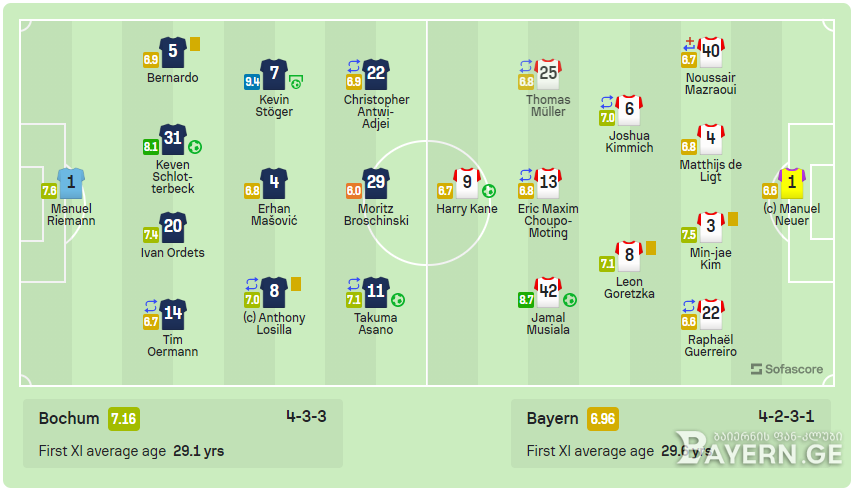Click Manuel Riemann's light blue keeper shirt
The height and width of the screenshot is (492, 855).
click(x=71, y=183)
